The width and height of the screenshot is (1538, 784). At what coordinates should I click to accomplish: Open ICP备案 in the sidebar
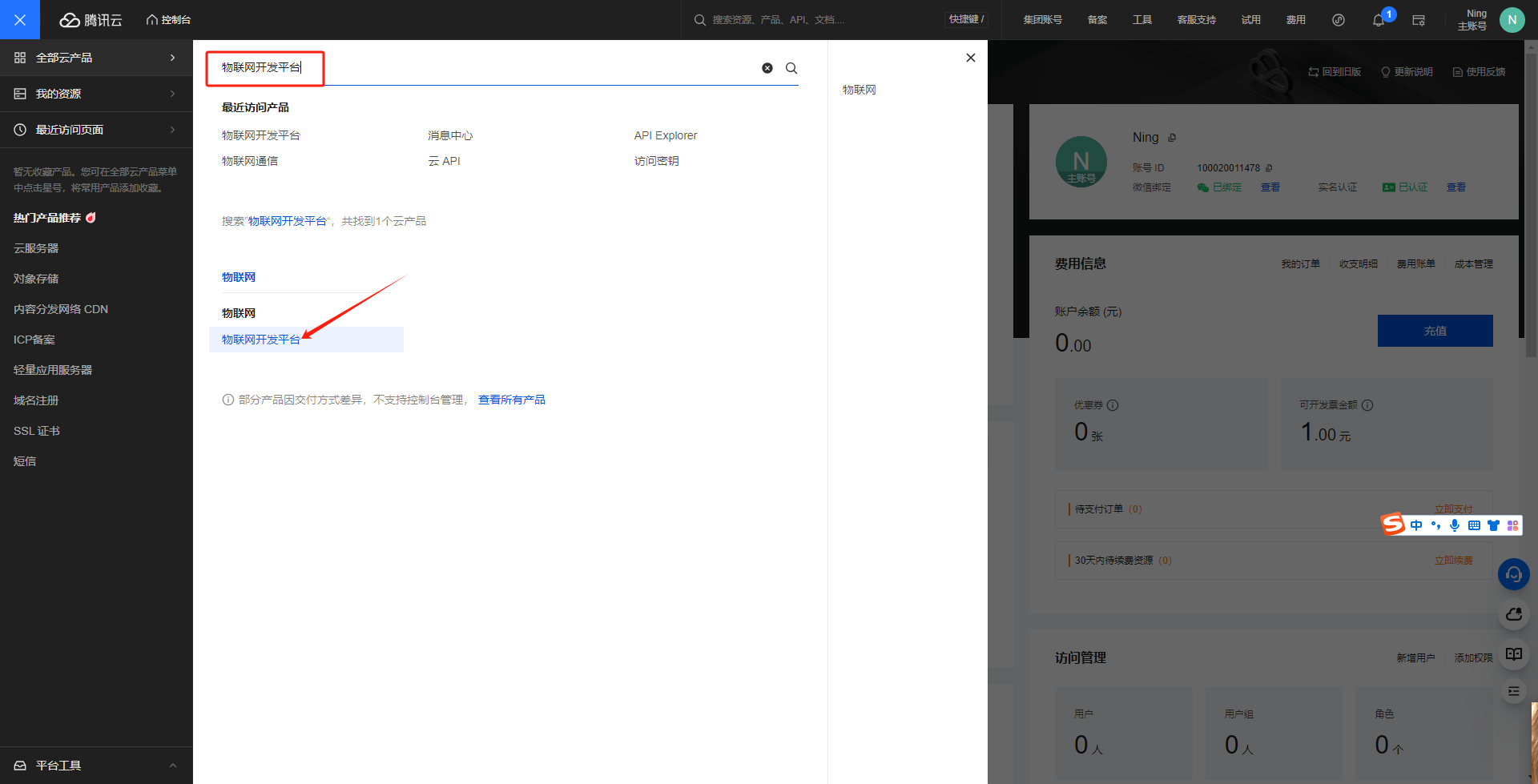coord(34,340)
